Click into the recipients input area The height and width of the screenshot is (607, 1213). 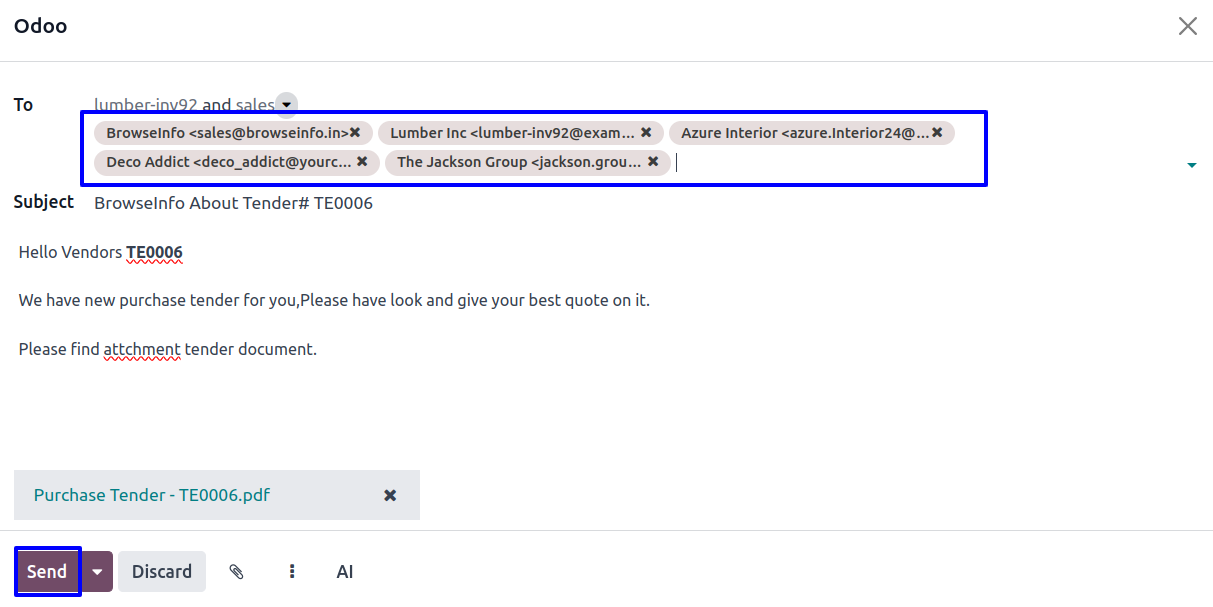tap(820, 162)
